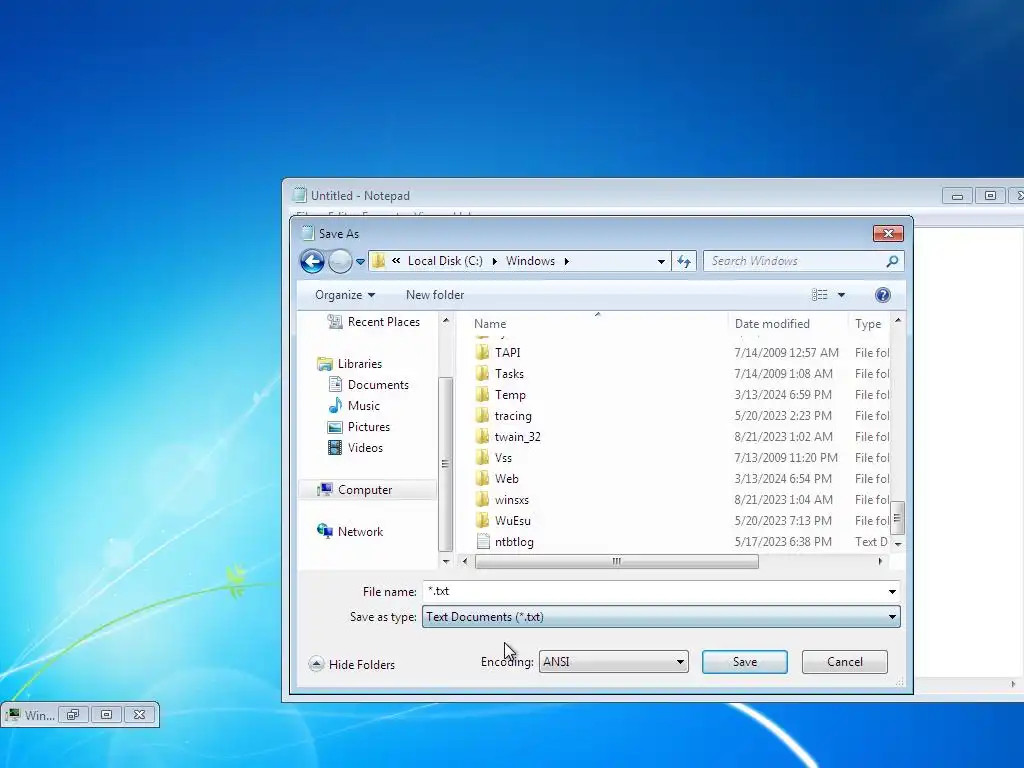Click the ntbtlog text file icon
Viewport: 1024px width, 768px height.
coord(483,541)
